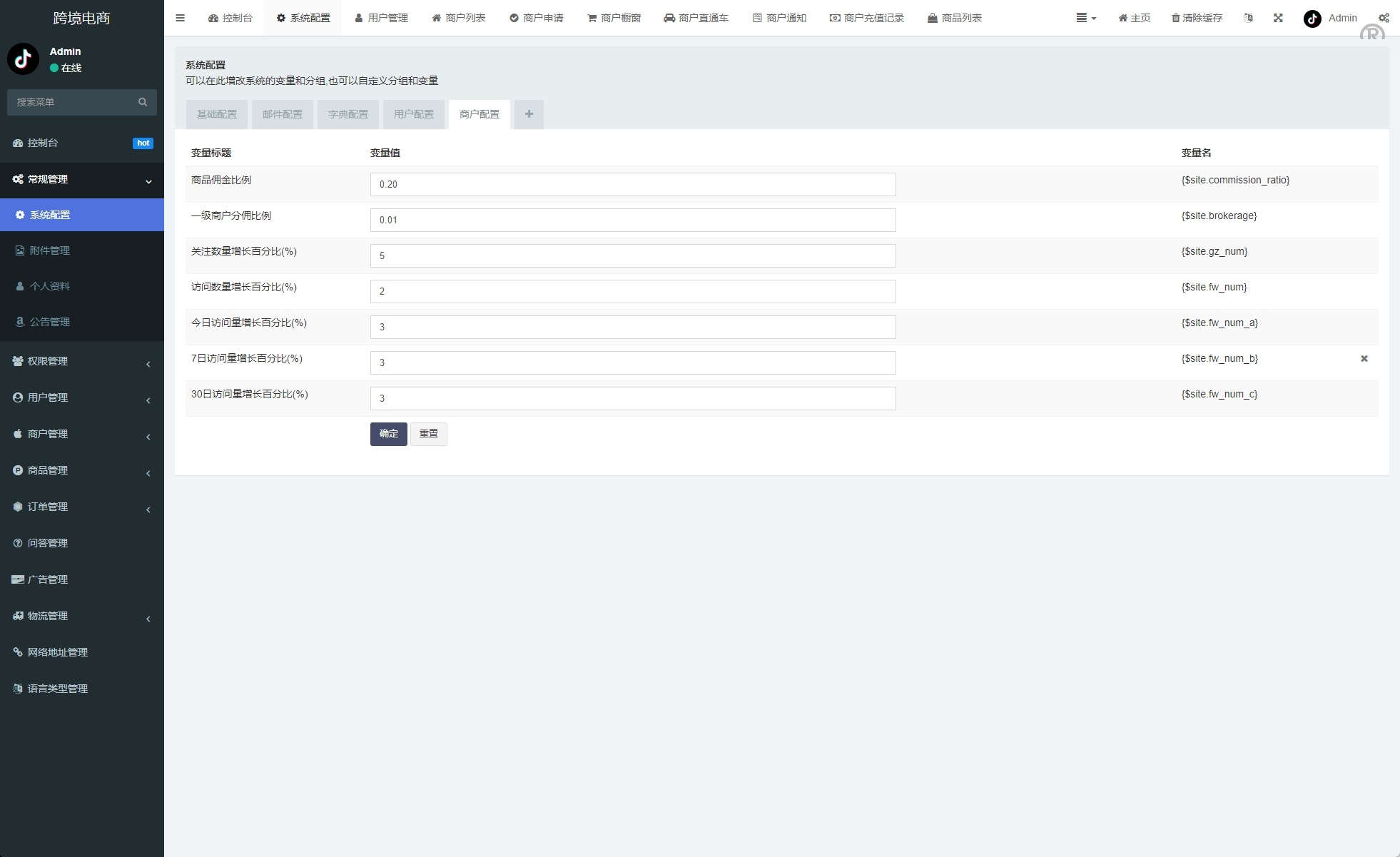The height and width of the screenshot is (857, 1400).
Task: Switch to the 邮件配置 tab
Action: click(283, 114)
